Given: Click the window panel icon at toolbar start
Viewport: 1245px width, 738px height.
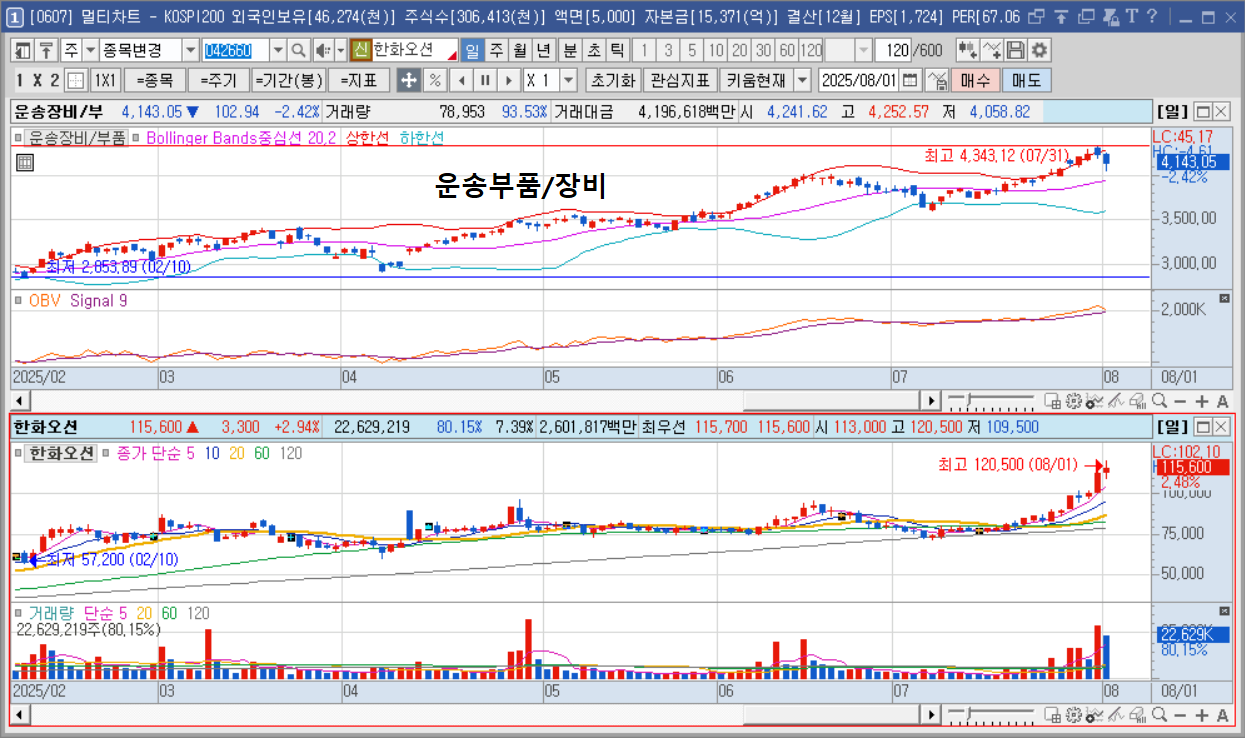Looking at the screenshot, I should [24, 50].
